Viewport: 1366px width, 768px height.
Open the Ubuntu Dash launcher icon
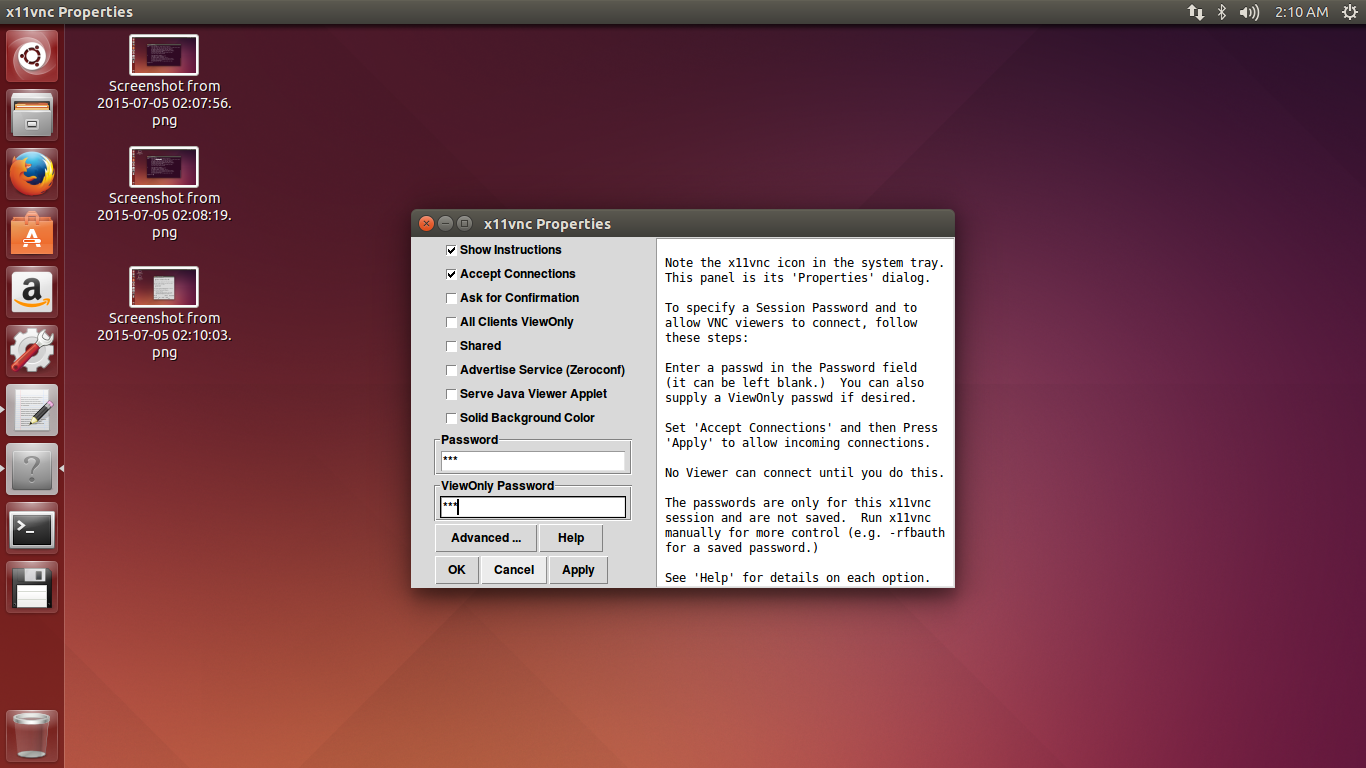point(33,56)
